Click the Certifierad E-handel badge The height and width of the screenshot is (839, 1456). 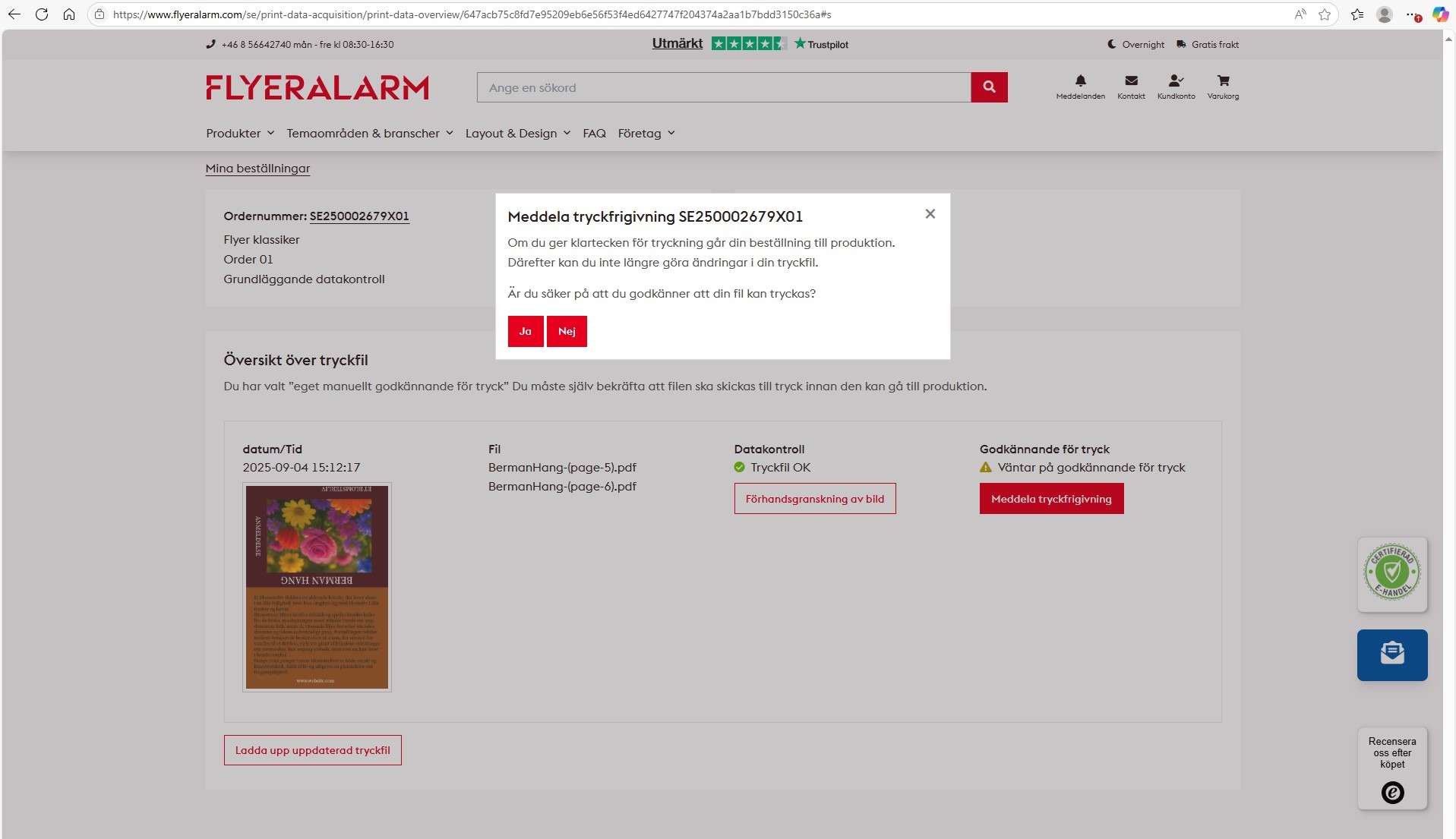coord(1391,573)
